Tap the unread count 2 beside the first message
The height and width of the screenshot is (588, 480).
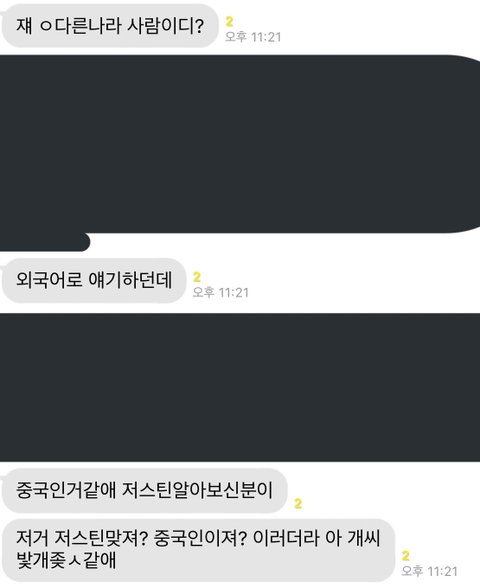click(229, 22)
